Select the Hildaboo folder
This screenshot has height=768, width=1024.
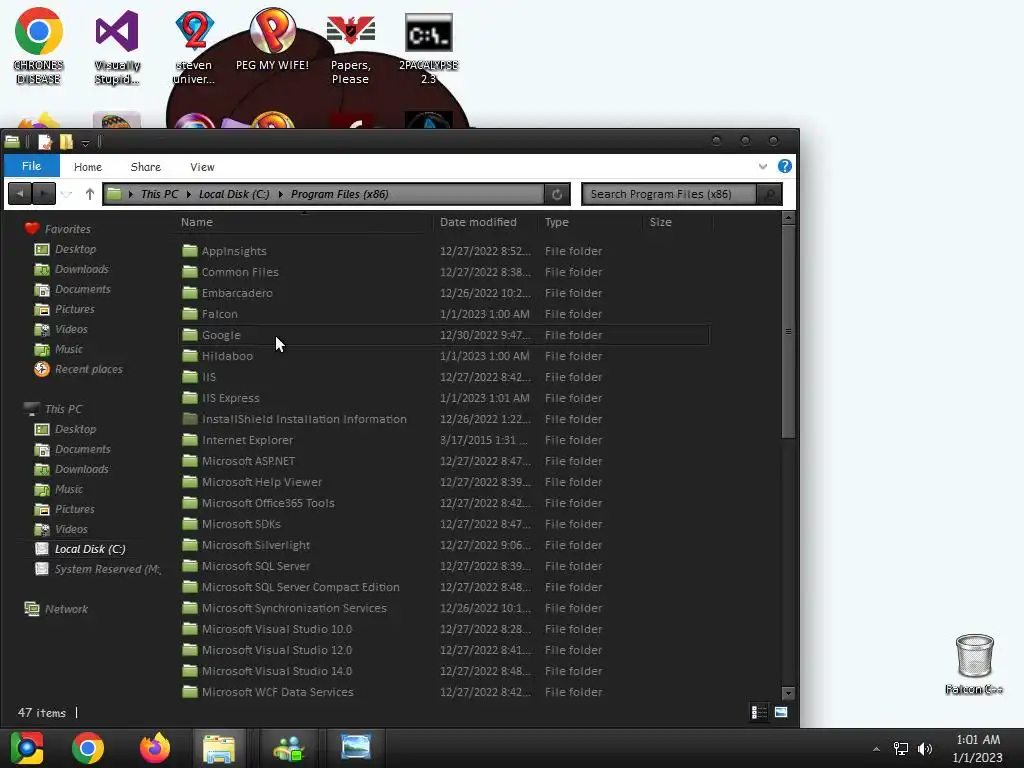click(x=444, y=356)
